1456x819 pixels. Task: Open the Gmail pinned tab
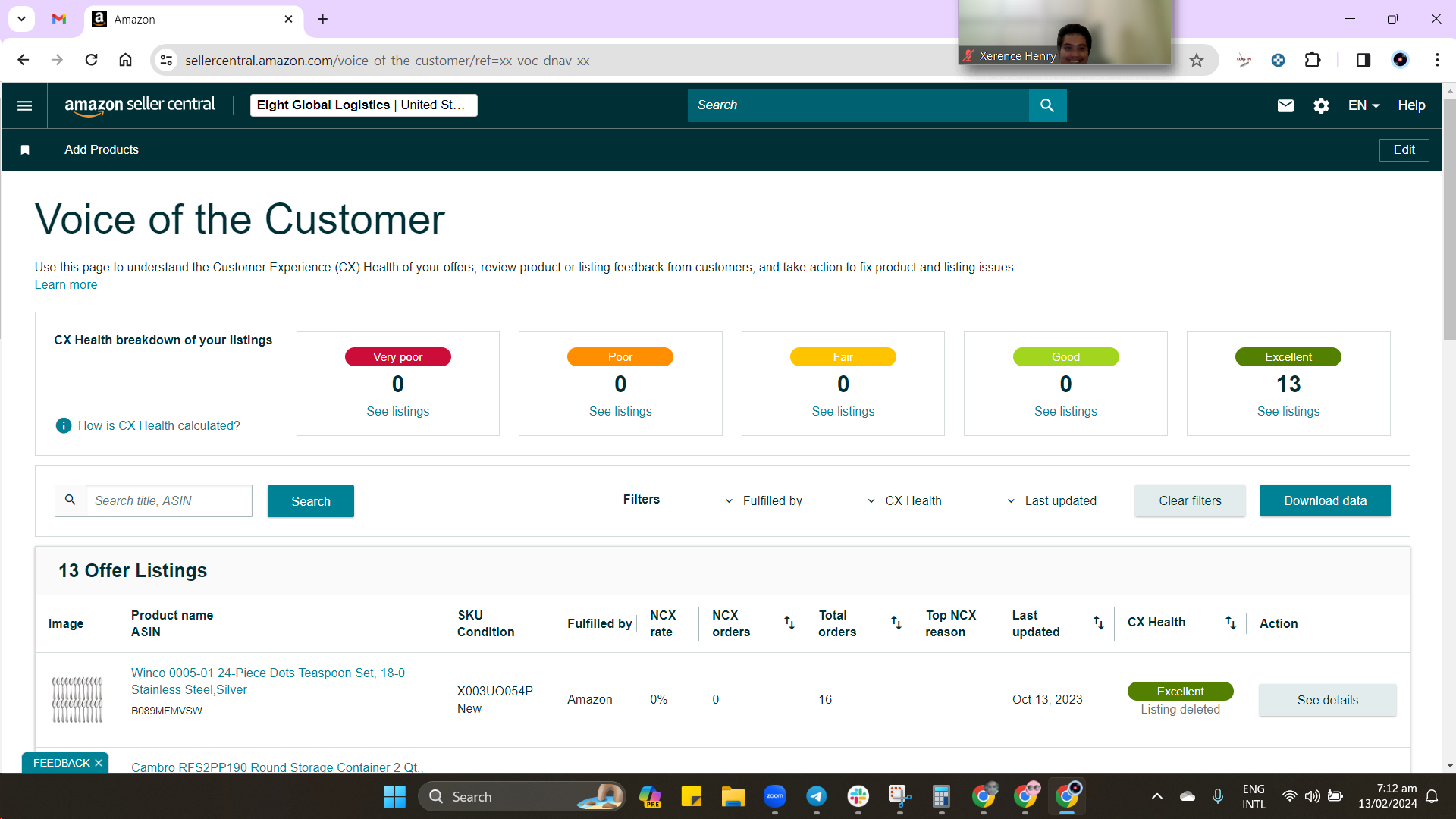click(x=59, y=19)
